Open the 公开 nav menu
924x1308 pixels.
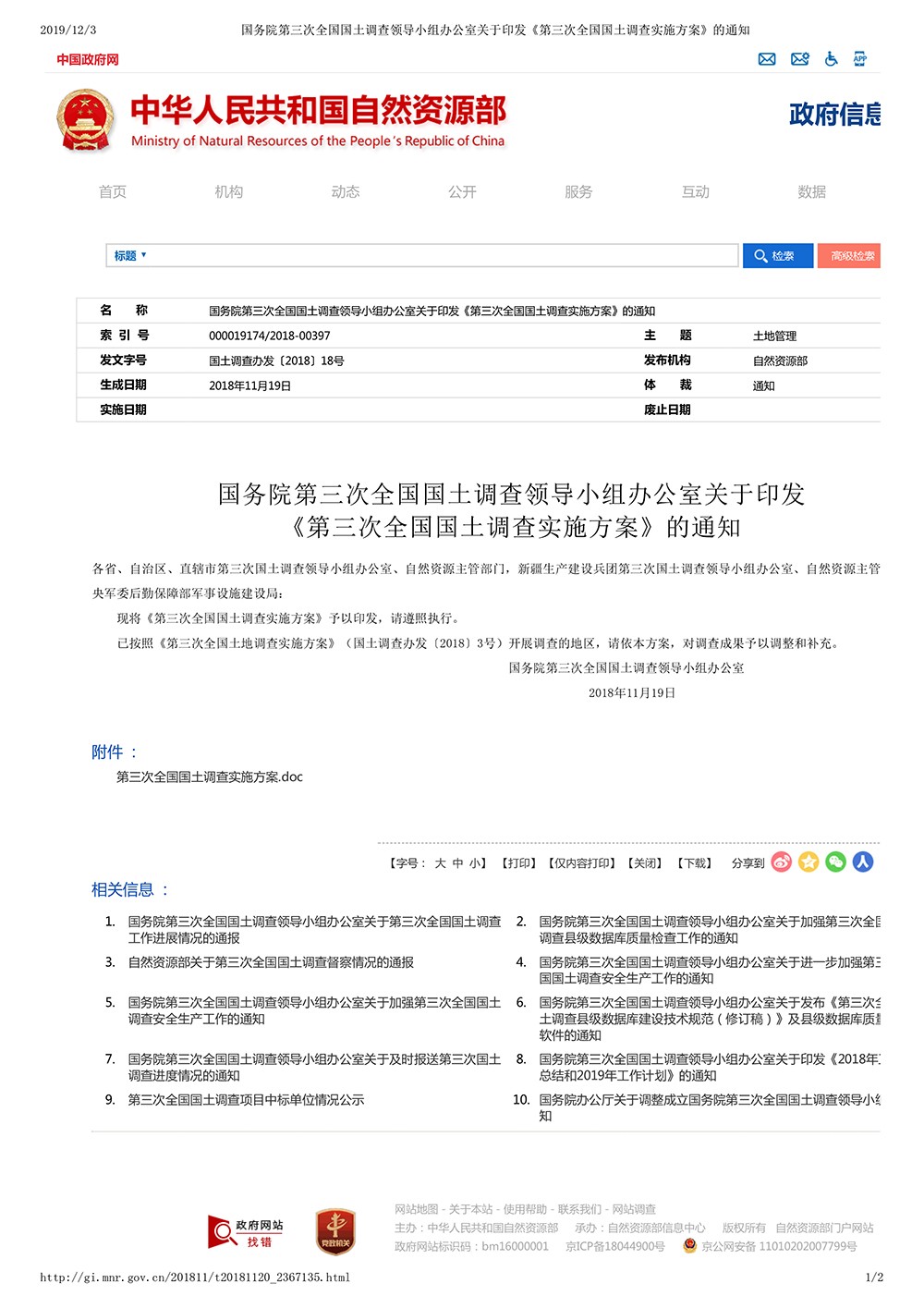point(462,191)
